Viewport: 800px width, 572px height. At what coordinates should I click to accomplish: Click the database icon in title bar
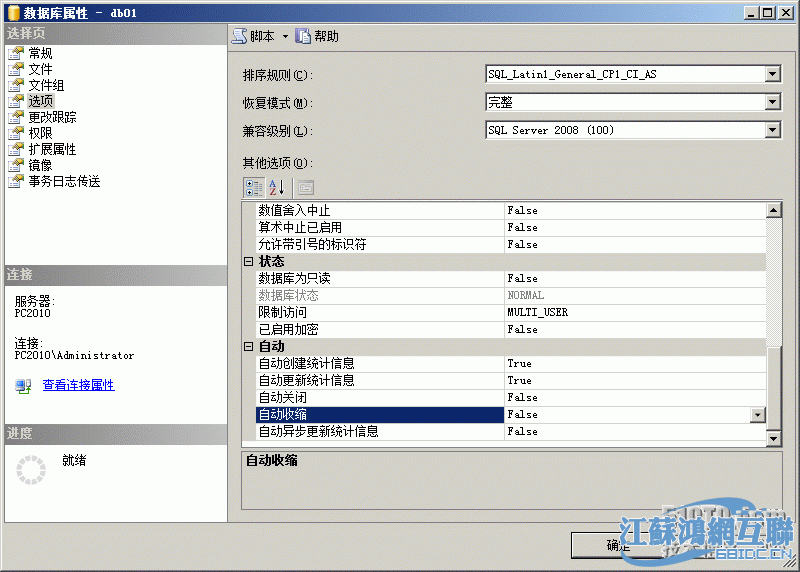tap(14, 13)
